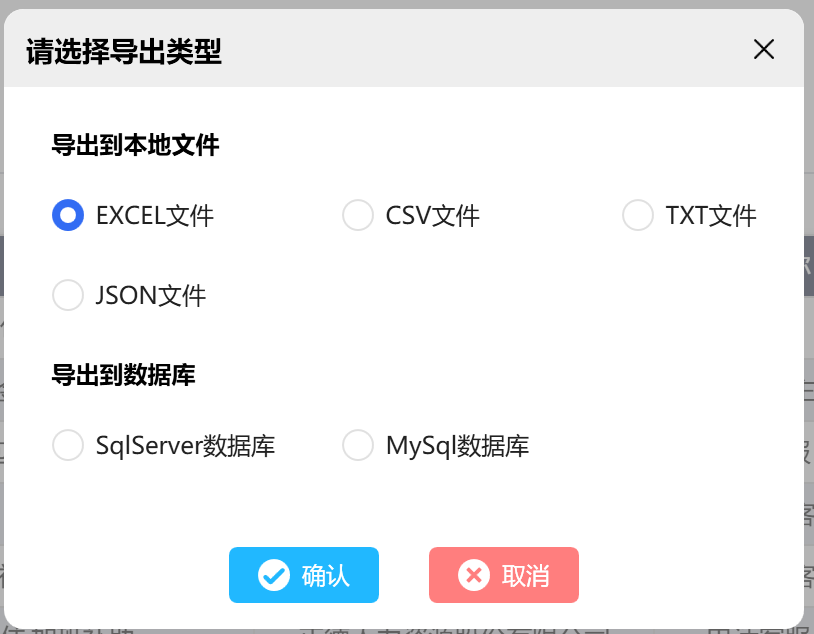The height and width of the screenshot is (634, 814).
Task: Click the MySql数据库 text label
Action: 457,446
